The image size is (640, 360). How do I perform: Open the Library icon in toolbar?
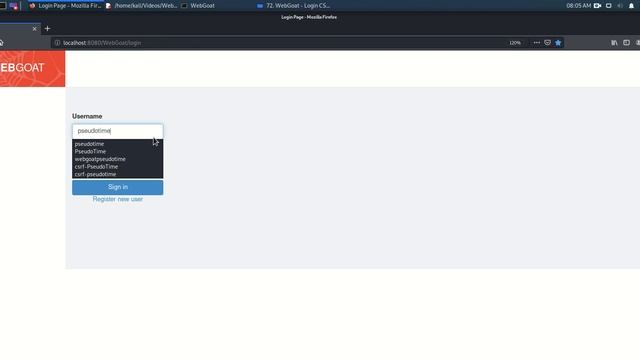tap(614, 43)
